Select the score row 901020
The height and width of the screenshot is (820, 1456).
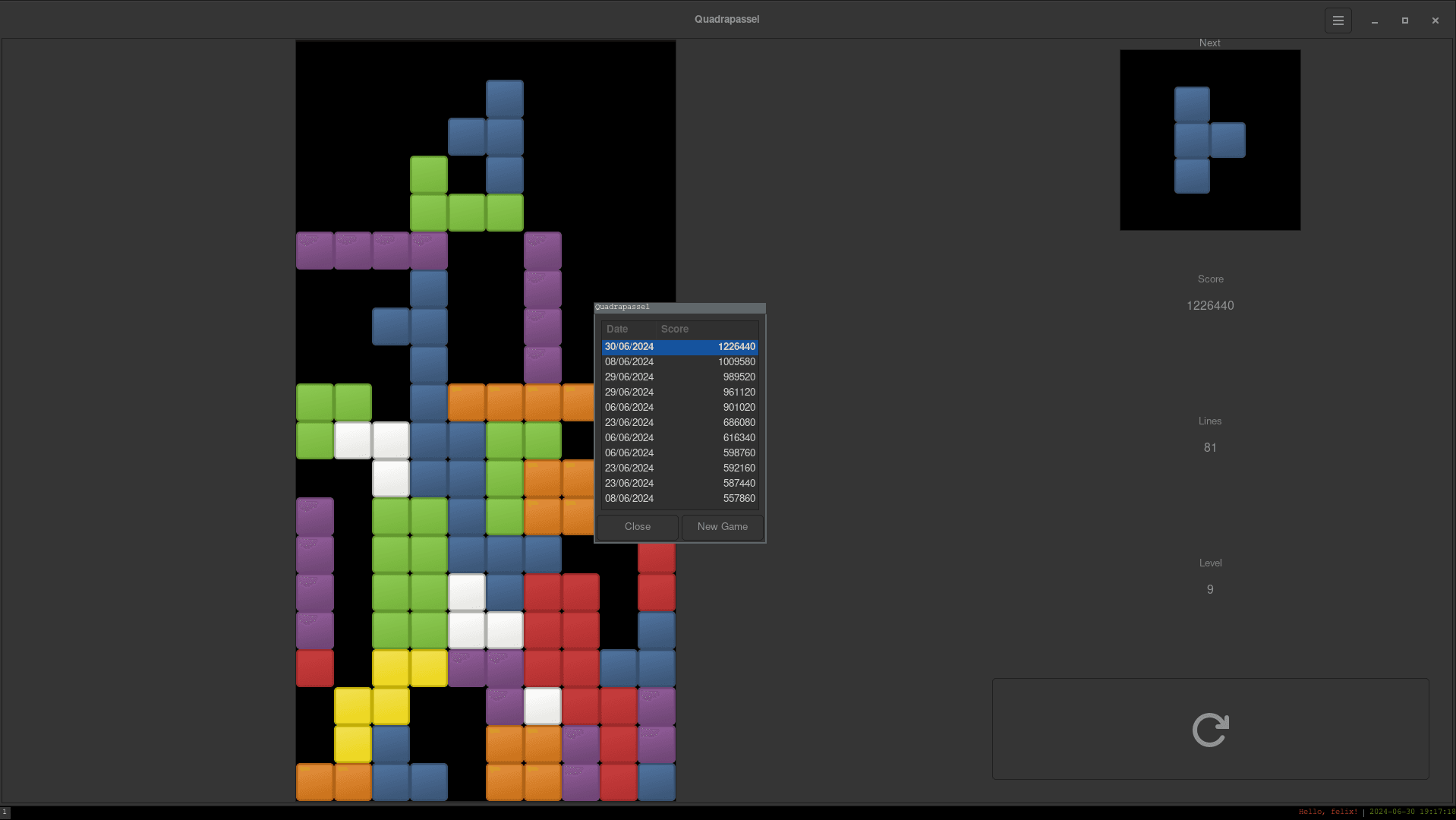[x=680, y=408]
